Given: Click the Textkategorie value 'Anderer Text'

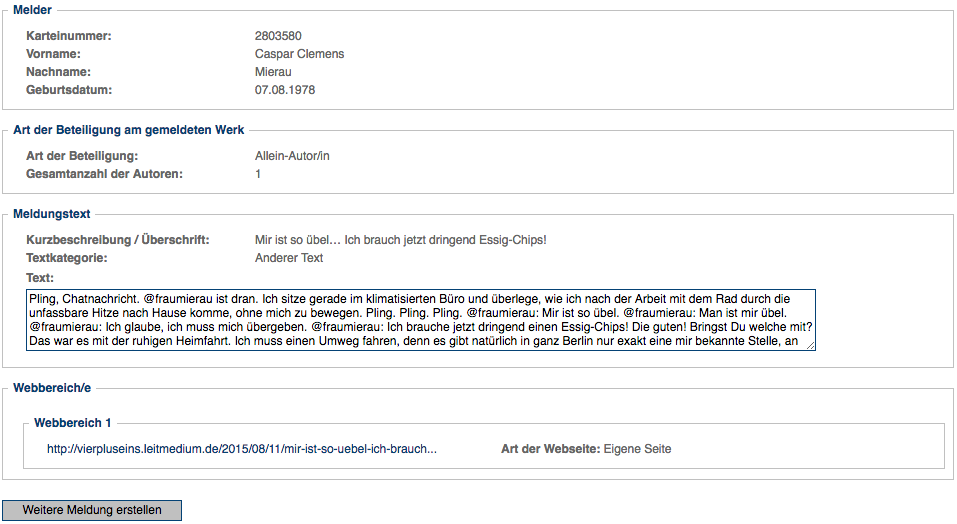Looking at the screenshot, I should click(289, 258).
